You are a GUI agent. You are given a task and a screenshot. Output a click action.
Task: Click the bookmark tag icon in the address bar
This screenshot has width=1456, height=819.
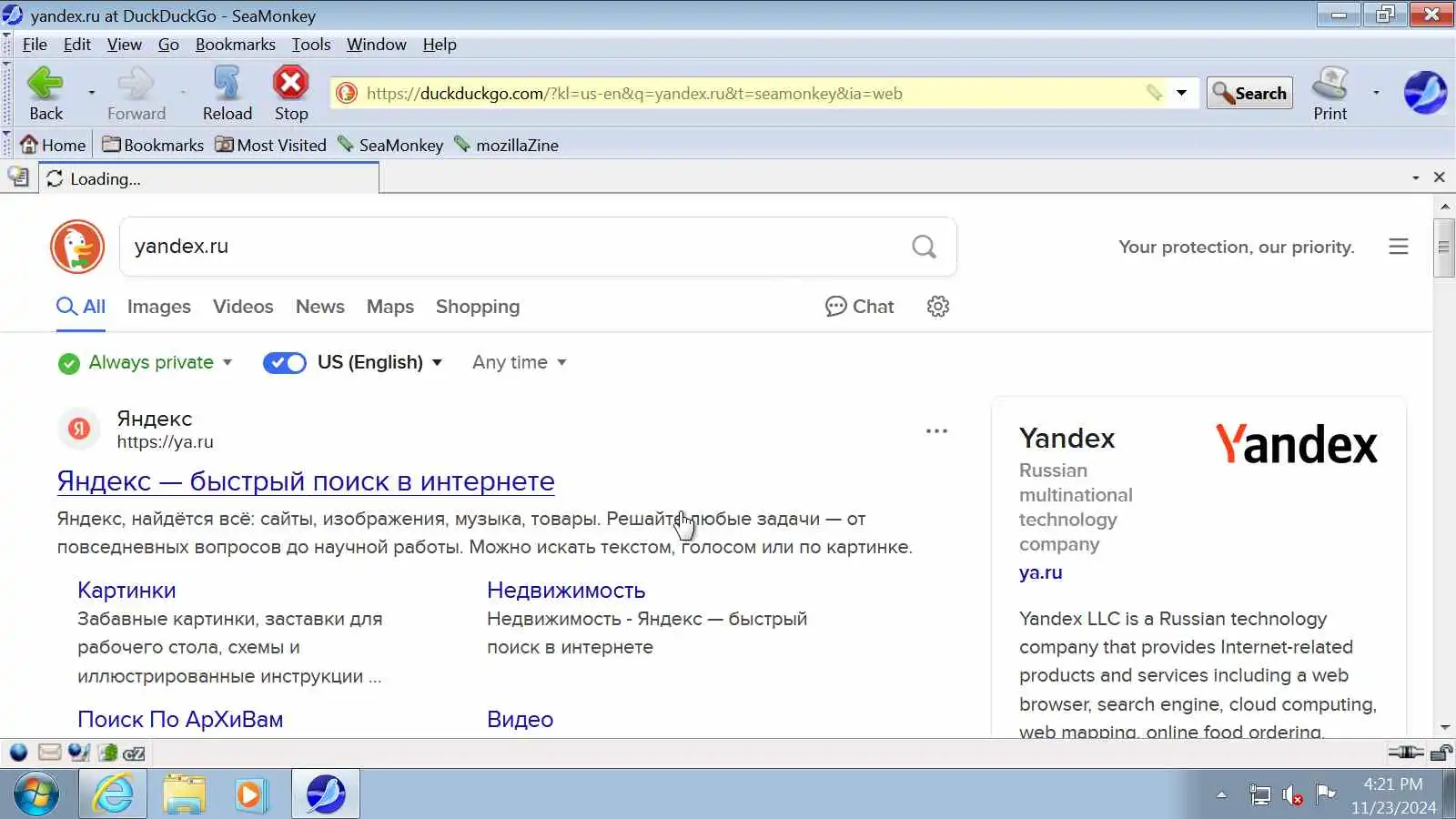point(1154,93)
